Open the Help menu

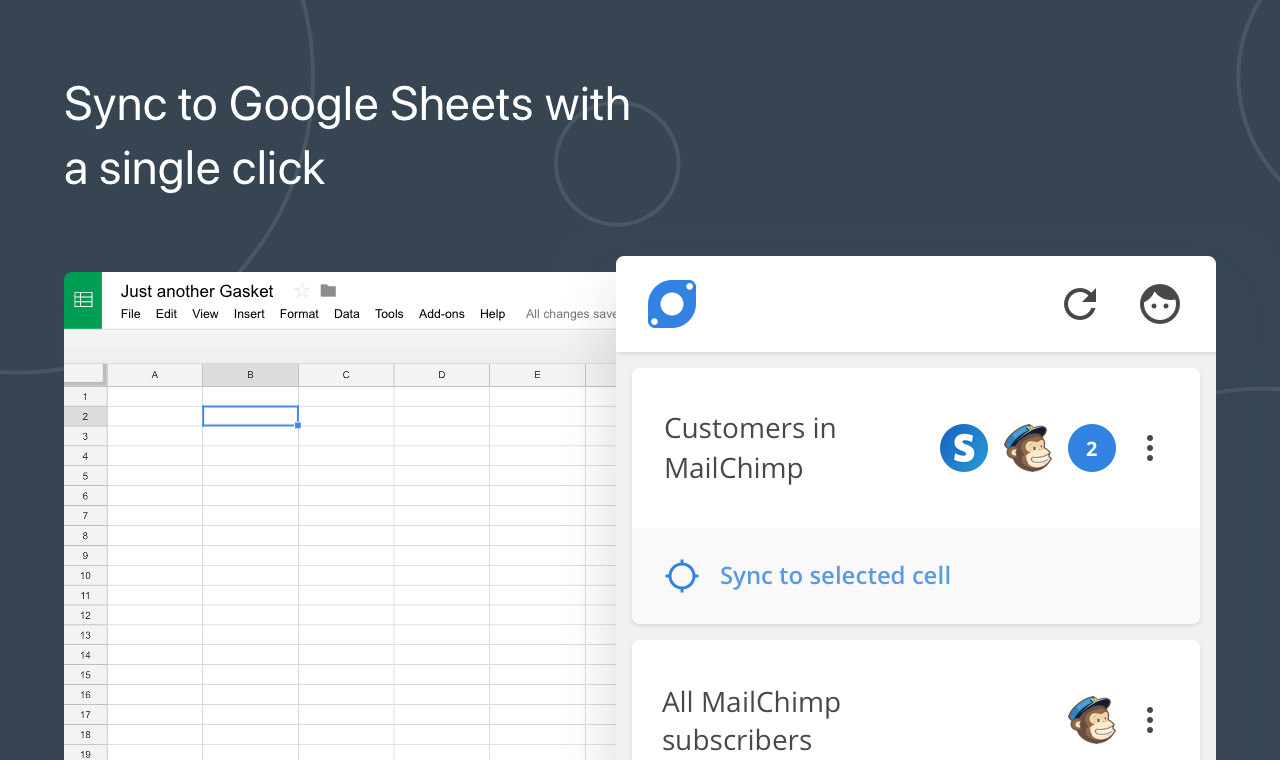[x=492, y=314]
